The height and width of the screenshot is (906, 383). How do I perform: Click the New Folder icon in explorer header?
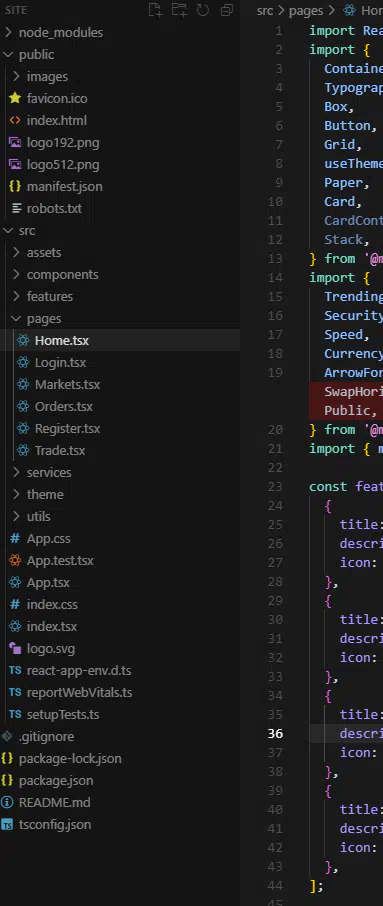[x=179, y=10]
